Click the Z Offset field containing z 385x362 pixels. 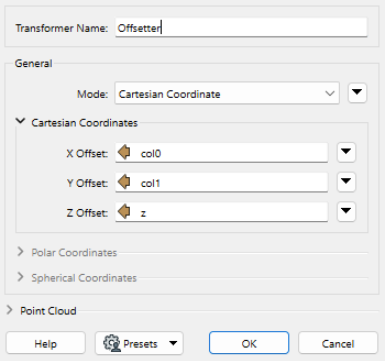221,212
